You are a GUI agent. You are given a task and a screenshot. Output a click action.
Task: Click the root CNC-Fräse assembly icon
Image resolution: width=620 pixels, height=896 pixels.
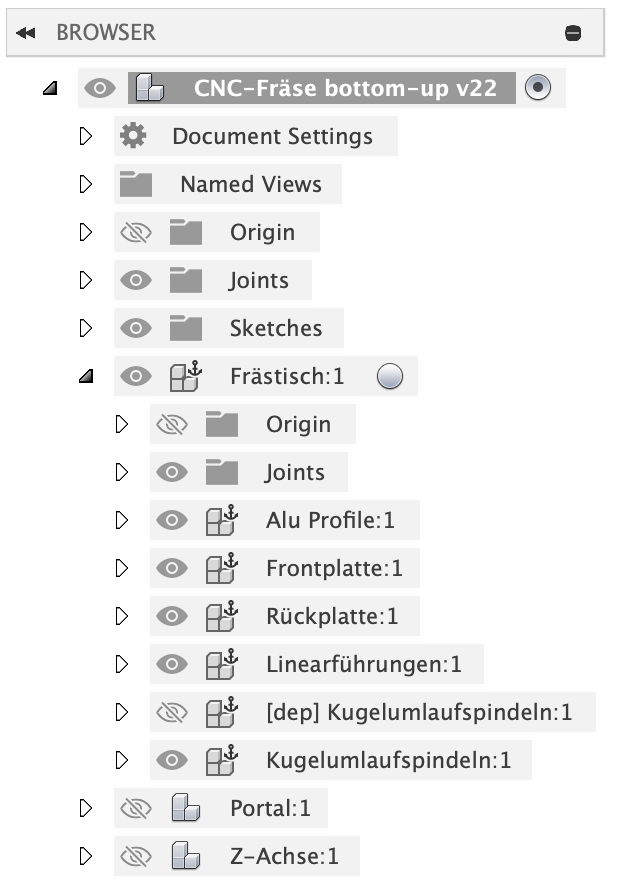click(149, 88)
